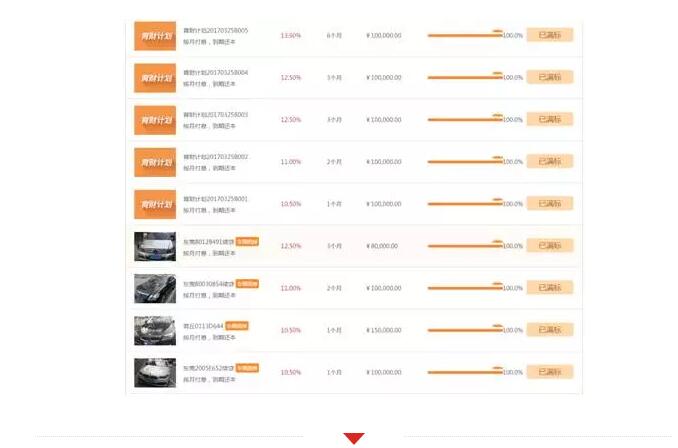
Task: Open plan title ending in 201703258005
Action: (x=215, y=31)
